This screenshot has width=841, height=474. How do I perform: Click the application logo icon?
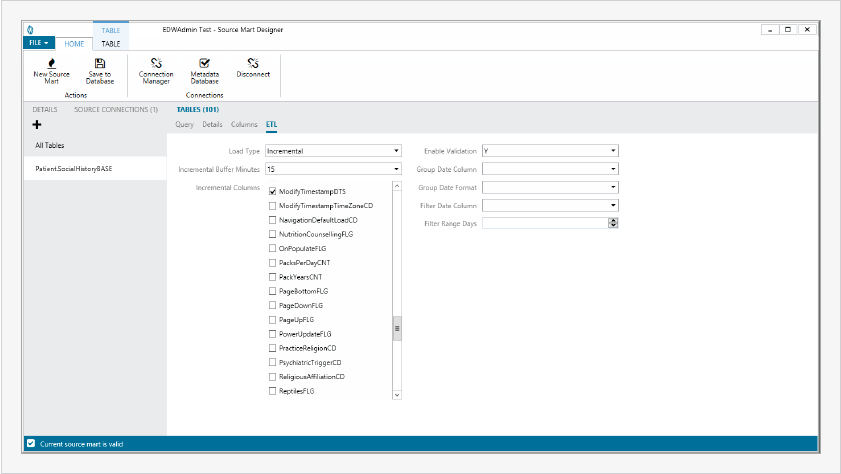pos(31,30)
